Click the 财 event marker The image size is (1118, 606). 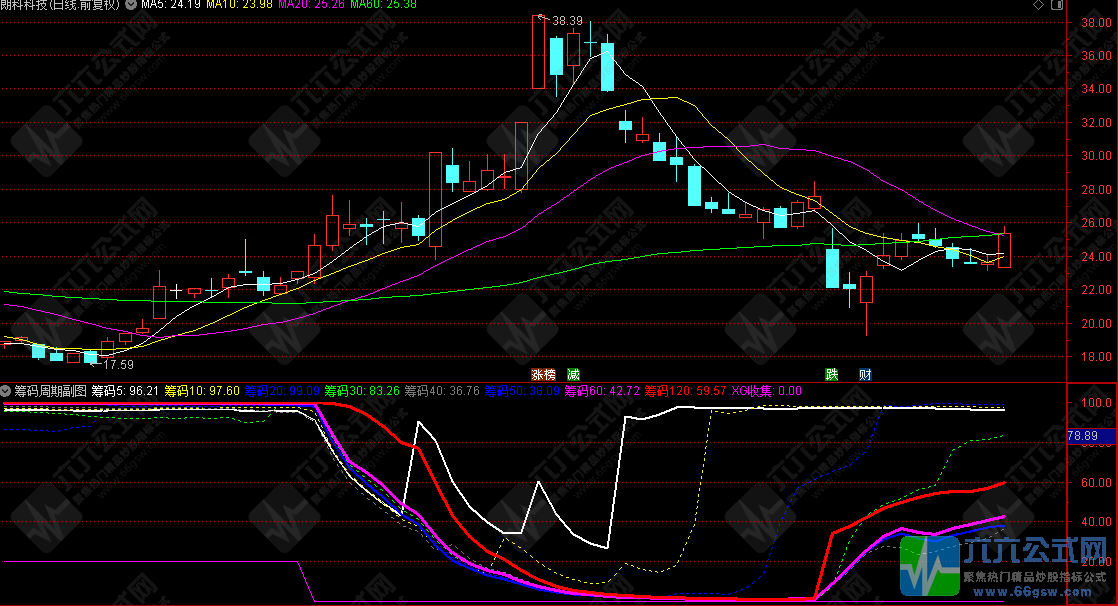864,374
